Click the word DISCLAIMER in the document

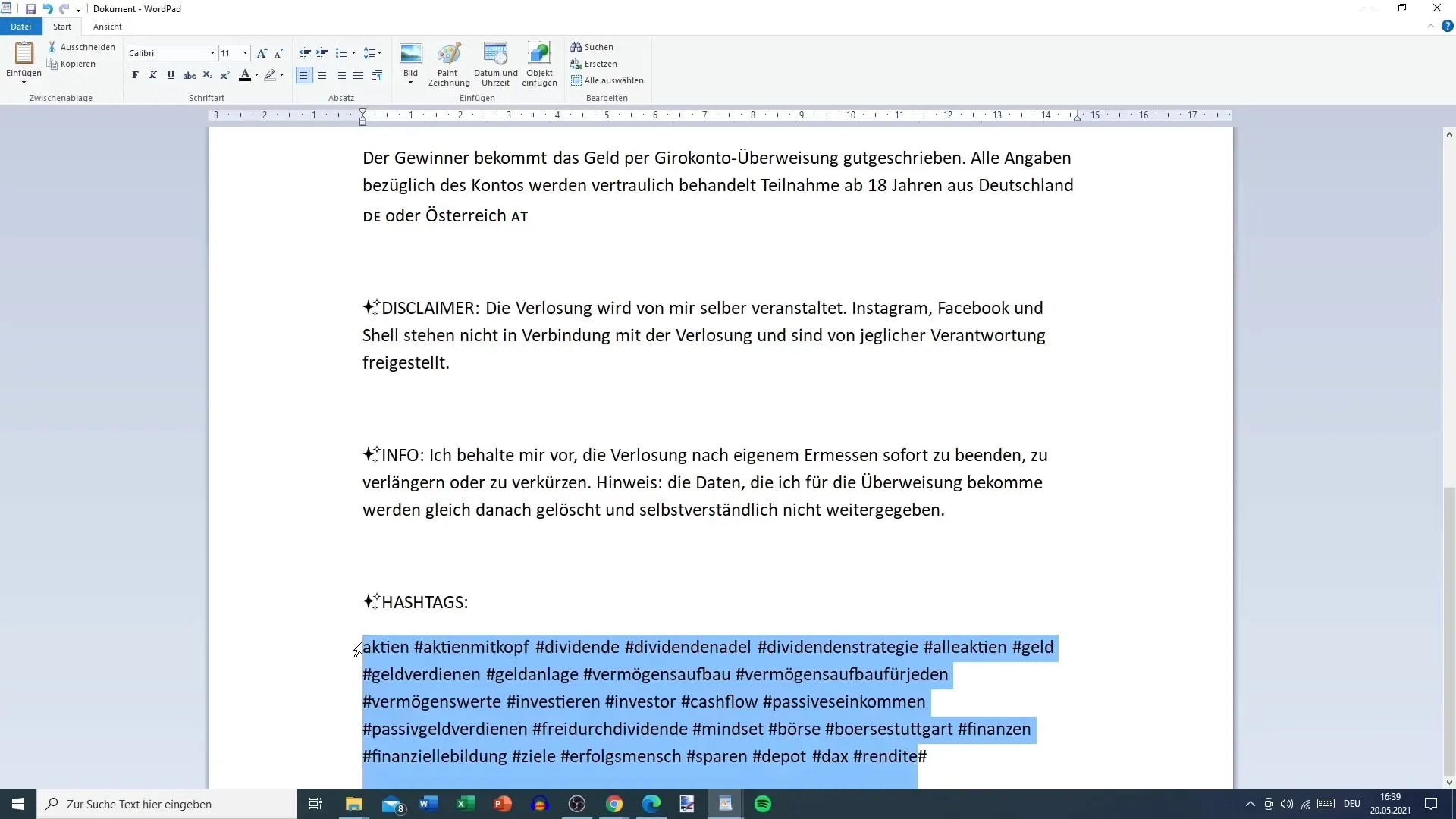pyautogui.click(x=430, y=308)
